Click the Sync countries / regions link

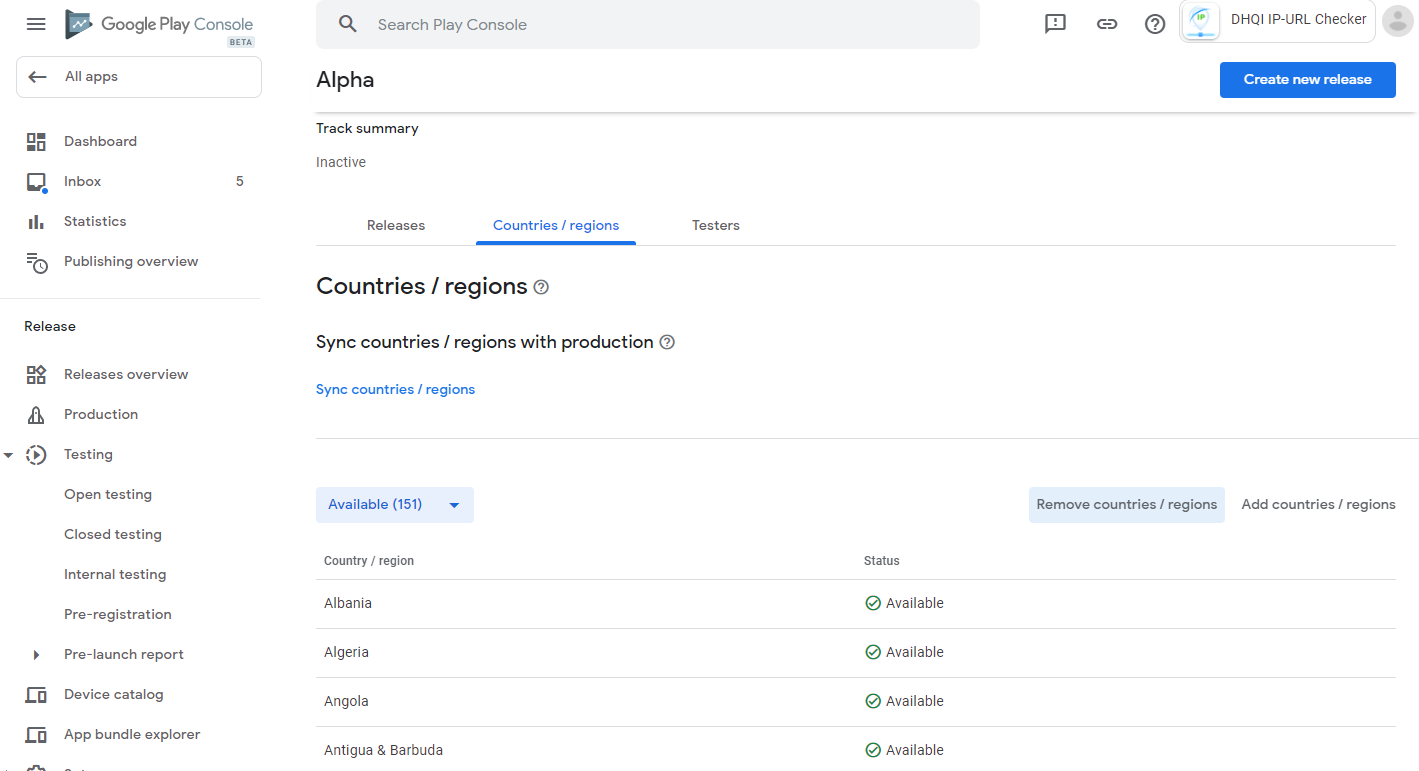coord(395,389)
